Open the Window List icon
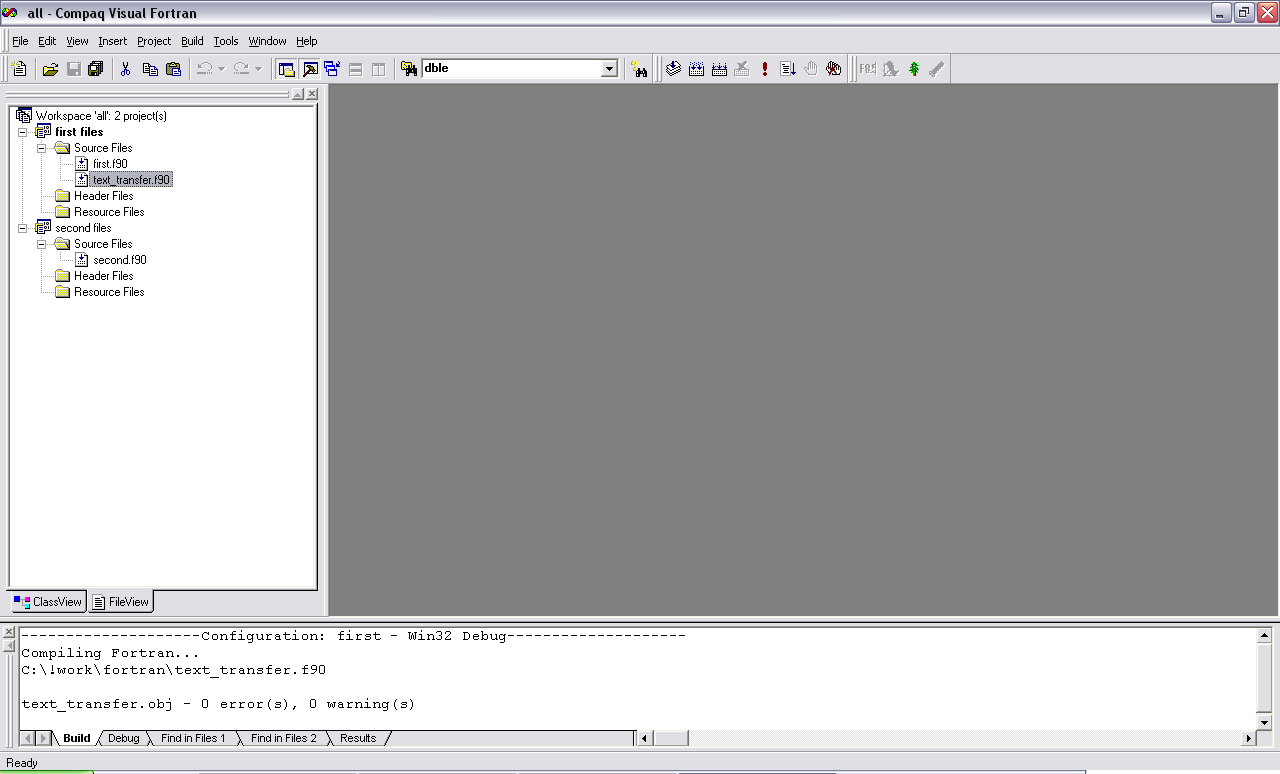The width and height of the screenshot is (1280, 774). pyautogui.click(x=333, y=69)
